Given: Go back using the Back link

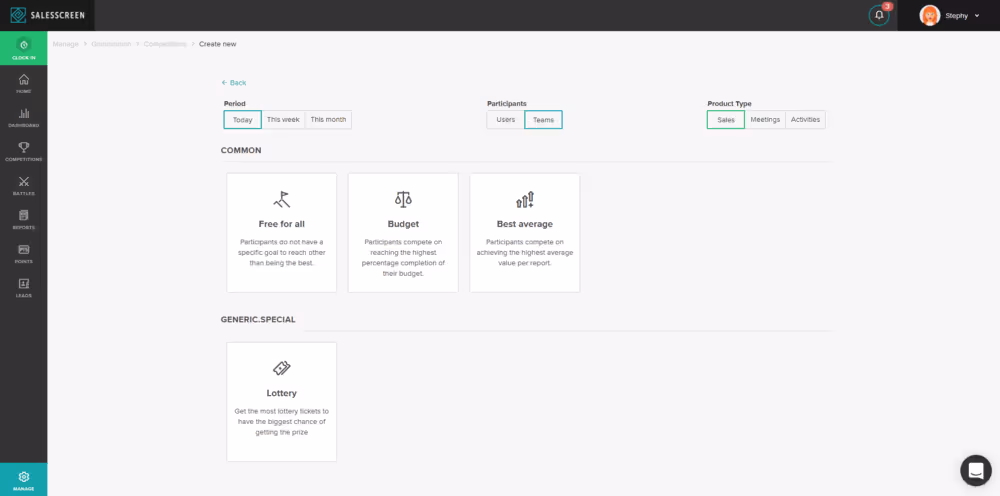Looking at the screenshot, I should click(234, 83).
